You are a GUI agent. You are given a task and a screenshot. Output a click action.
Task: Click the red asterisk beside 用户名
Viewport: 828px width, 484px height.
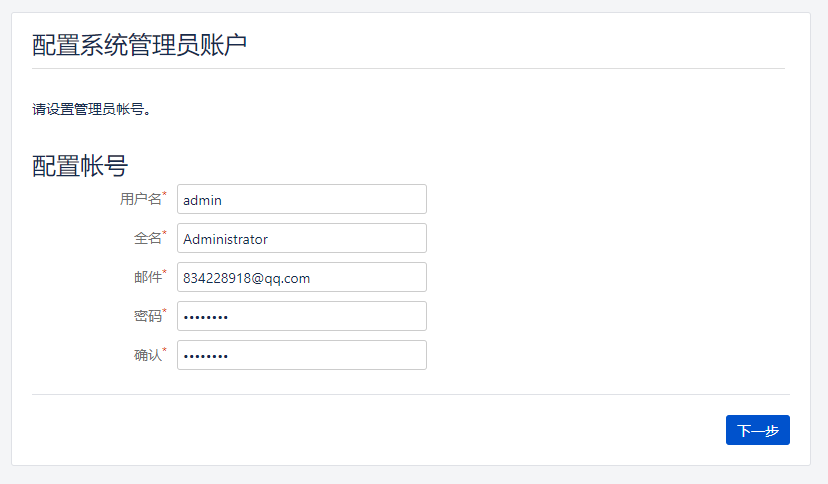pos(164,194)
